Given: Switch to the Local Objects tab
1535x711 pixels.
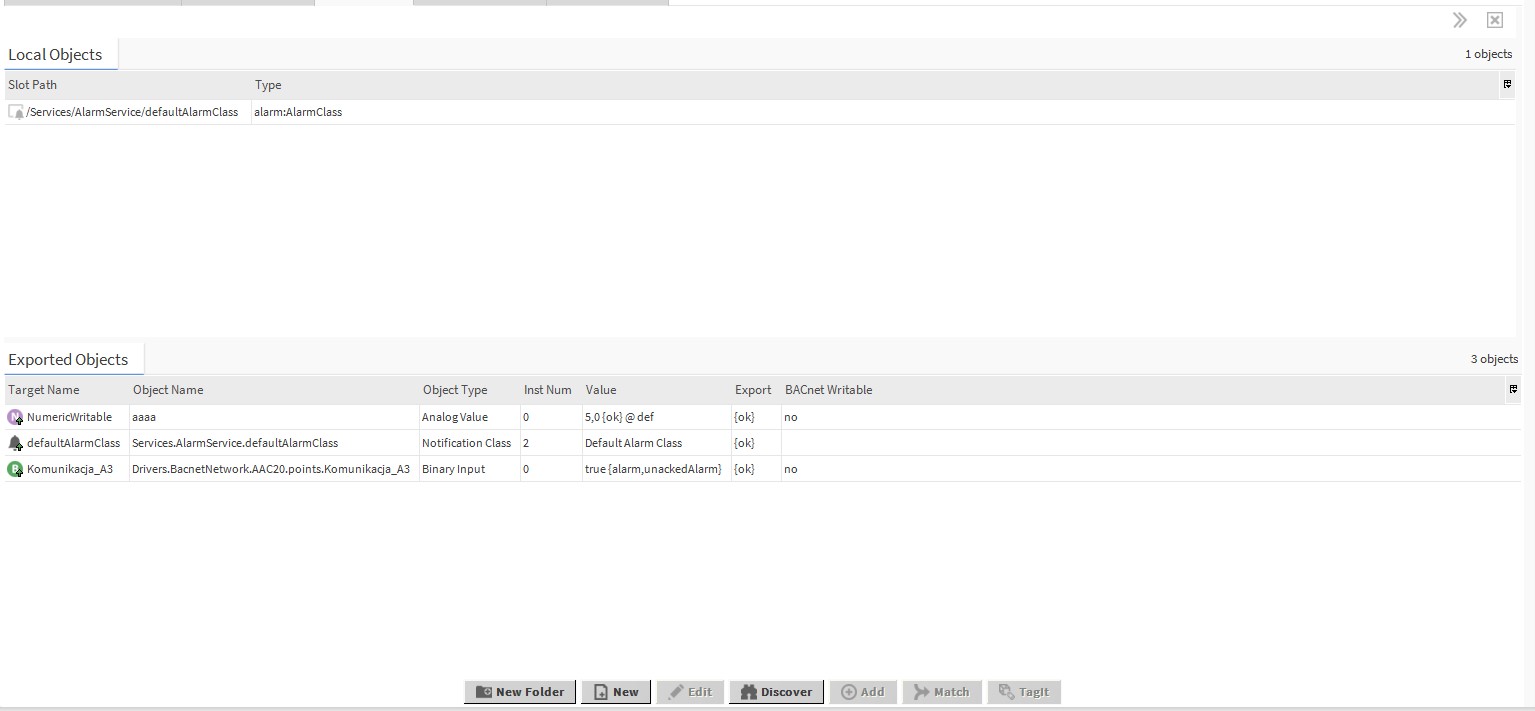Looking at the screenshot, I should [55, 54].
